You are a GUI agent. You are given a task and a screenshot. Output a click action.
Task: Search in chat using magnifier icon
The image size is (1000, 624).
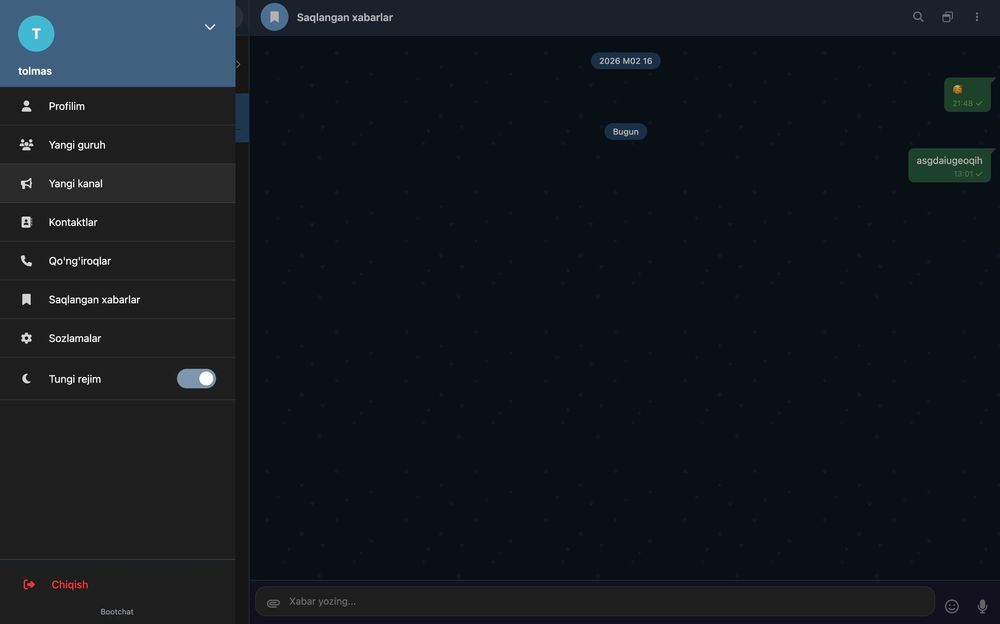pos(918,17)
